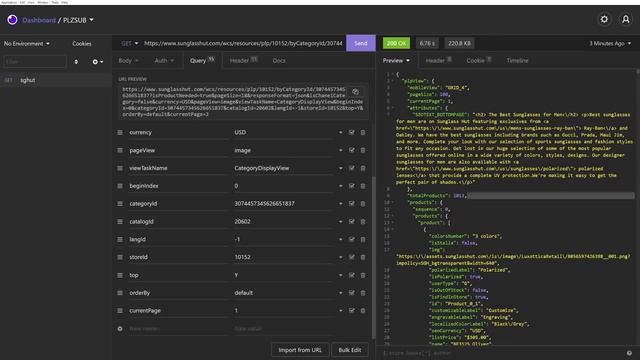Disable the viewTaskName parameter checkbox
The image size is (640, 360).
click(x=351, y=168)
